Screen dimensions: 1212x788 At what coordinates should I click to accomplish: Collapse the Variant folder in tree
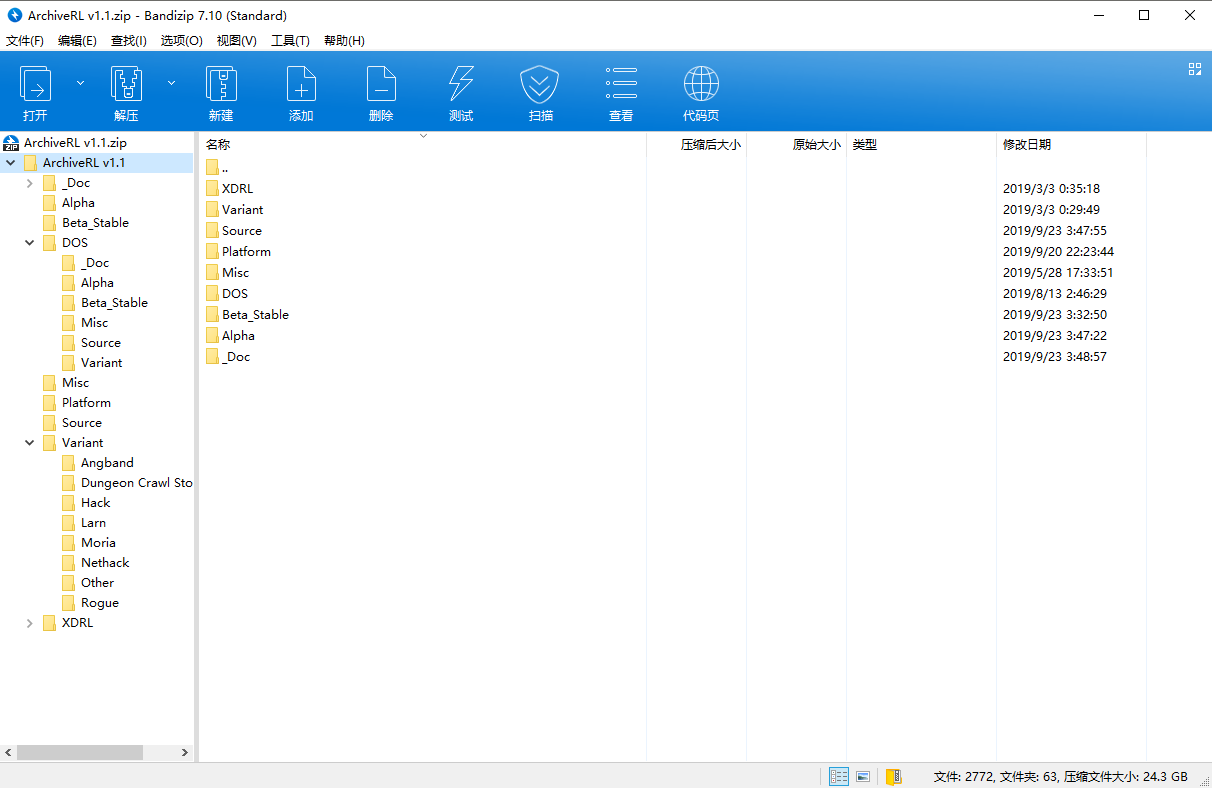(30, 443)
